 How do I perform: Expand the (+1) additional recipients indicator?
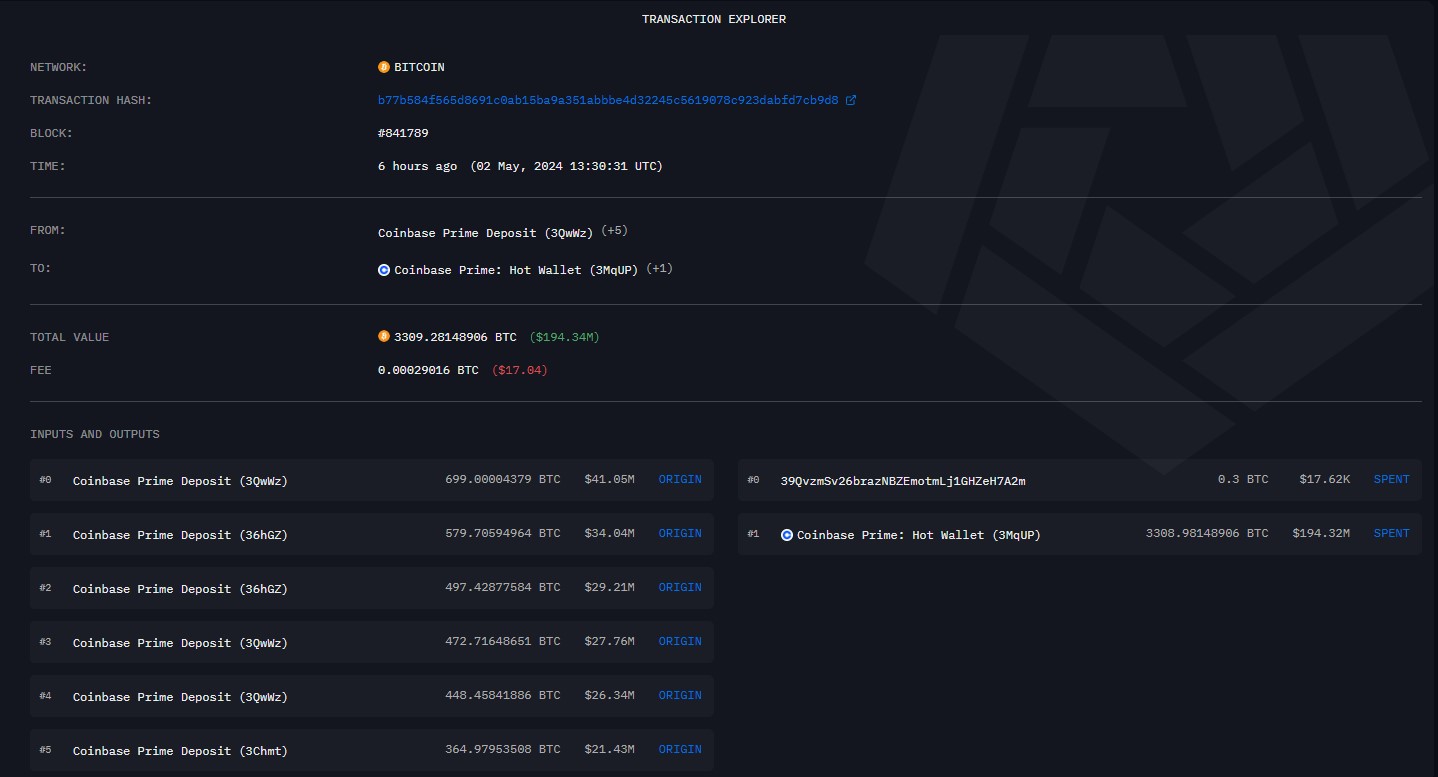coord(660,269)
